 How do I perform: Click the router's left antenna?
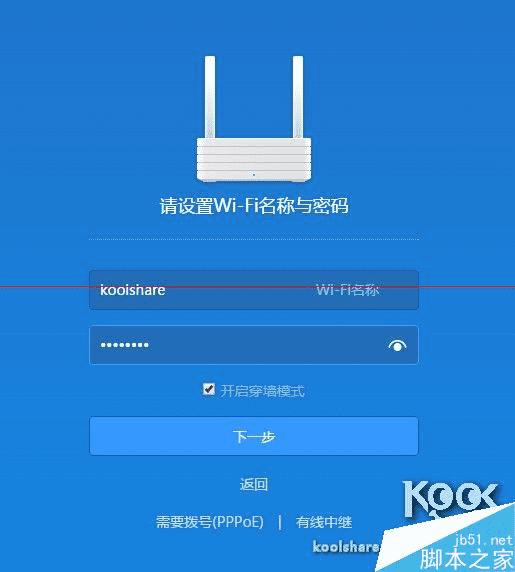click(210, 97)
